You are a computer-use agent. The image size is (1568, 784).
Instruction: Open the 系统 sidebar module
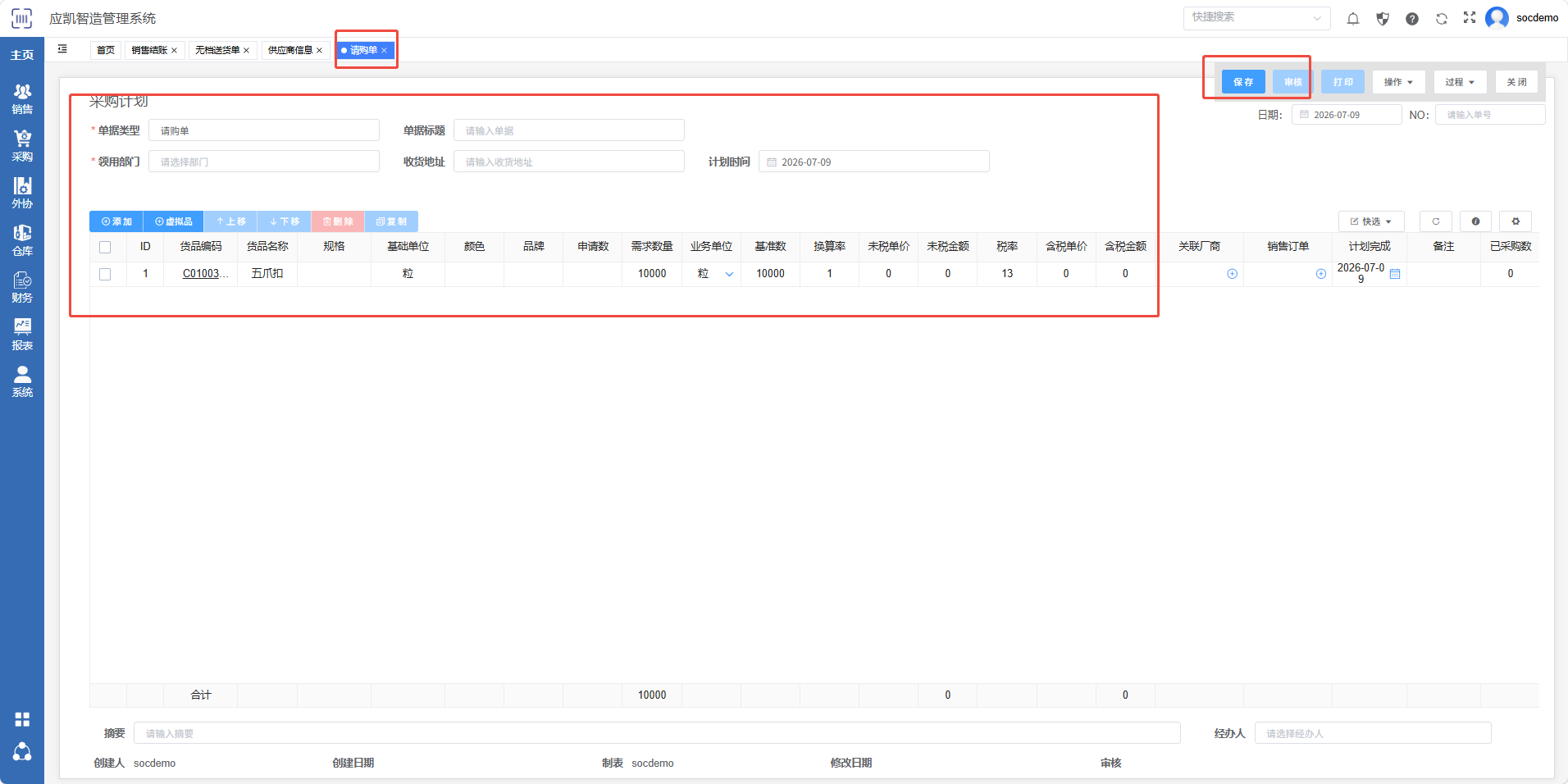[22, 382]
